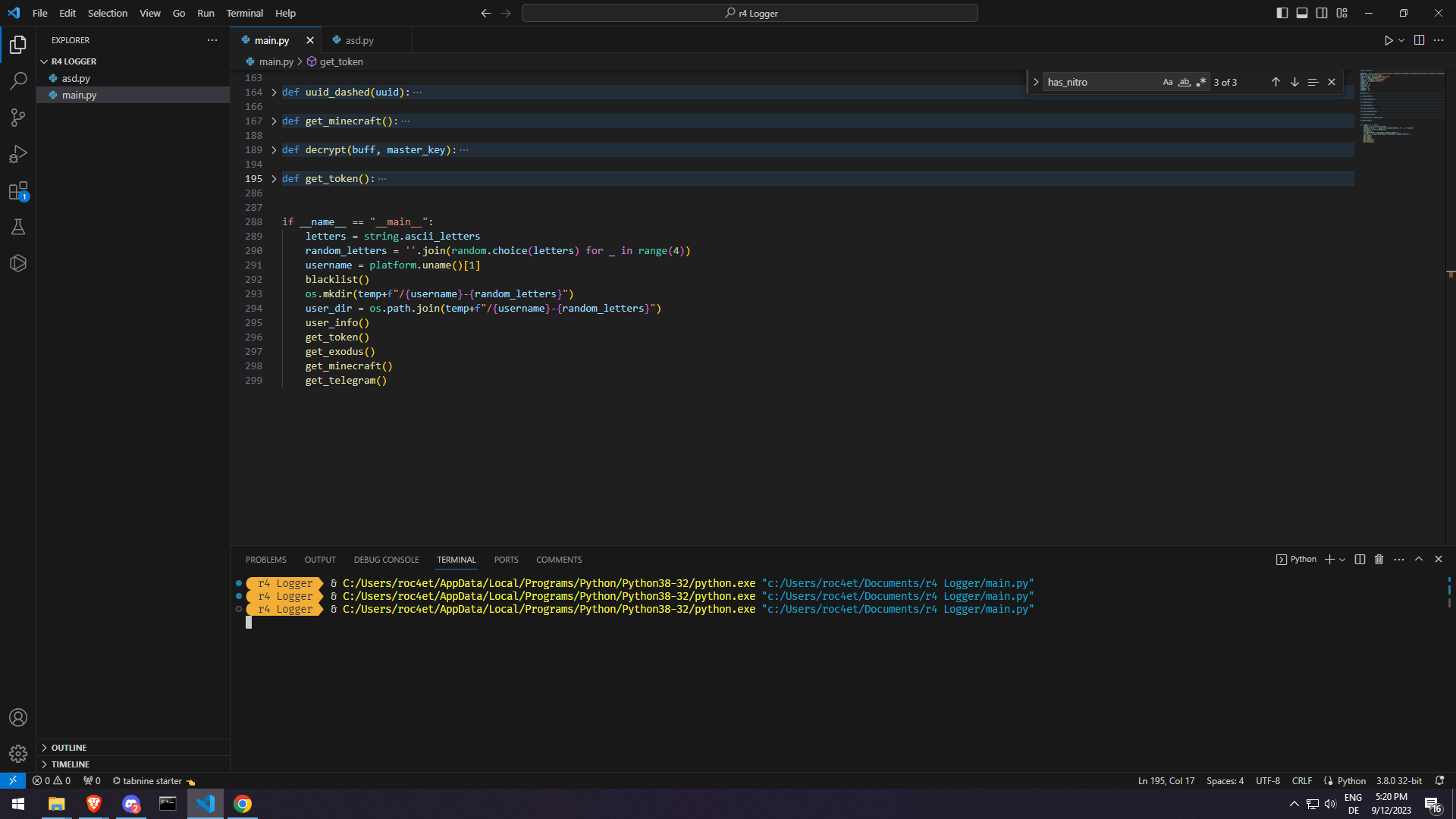
Task: Expand the folded get_token function
Action: (x=274, y=179)
